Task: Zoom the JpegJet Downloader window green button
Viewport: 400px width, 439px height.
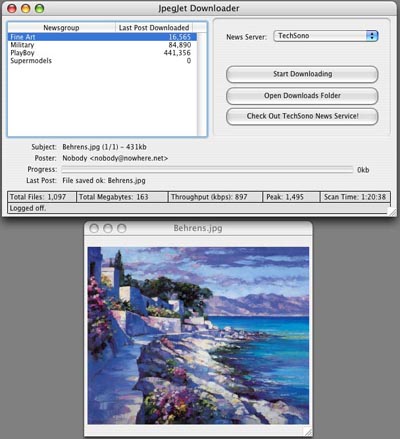Action: click(x=40, y=8)
